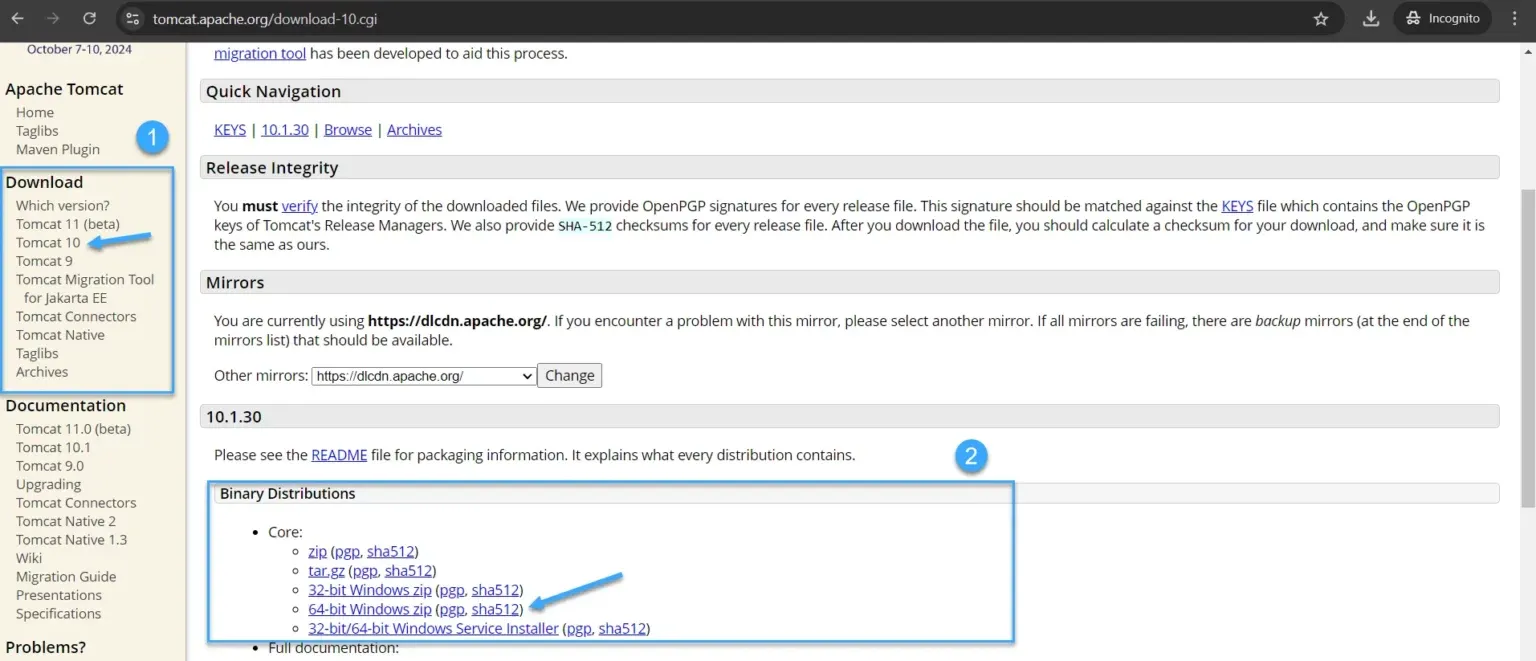Screen dimensions: 1536x661
Task: Open Wiki sidebar link
Action: pos(29,558)
